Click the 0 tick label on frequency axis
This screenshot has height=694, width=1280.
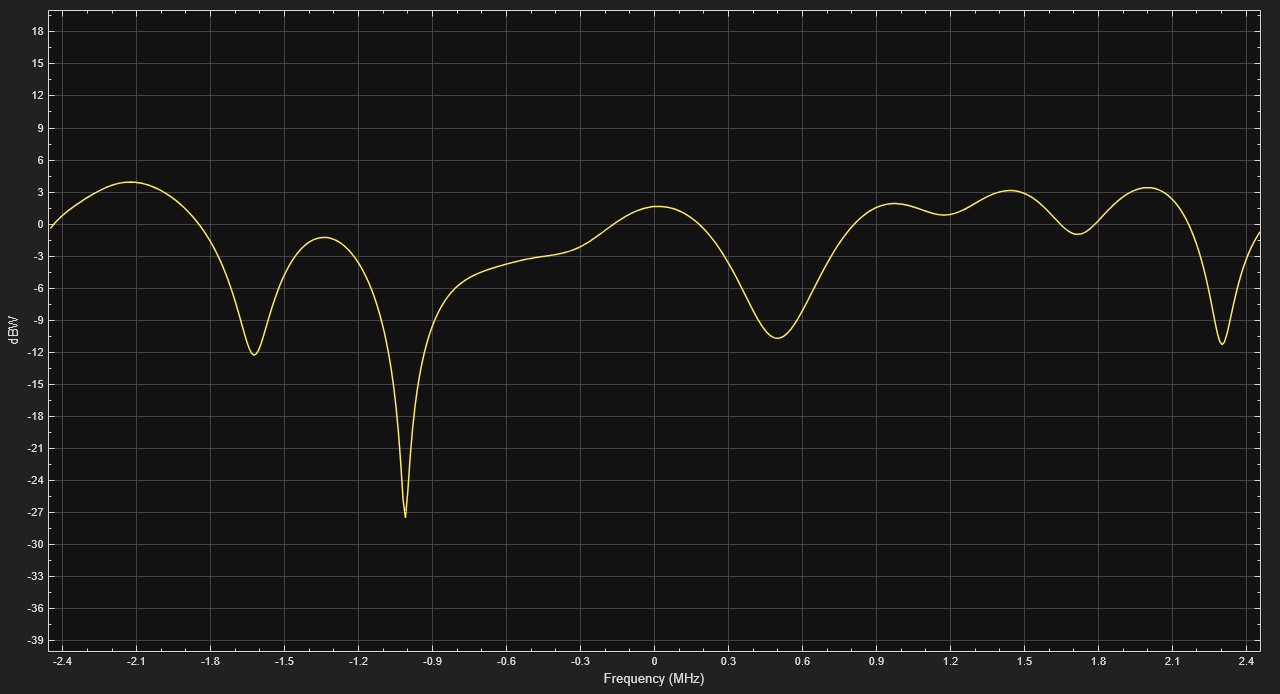(x=654, y=661)
